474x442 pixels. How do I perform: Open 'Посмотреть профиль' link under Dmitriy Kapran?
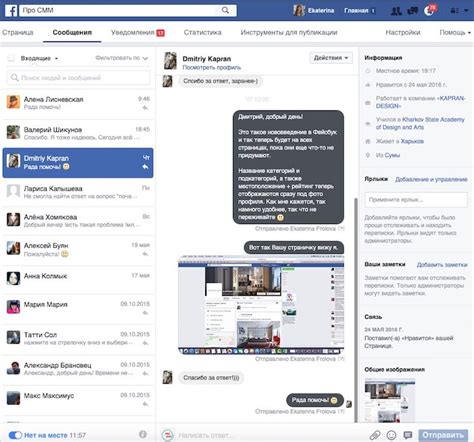click(212, 67)
